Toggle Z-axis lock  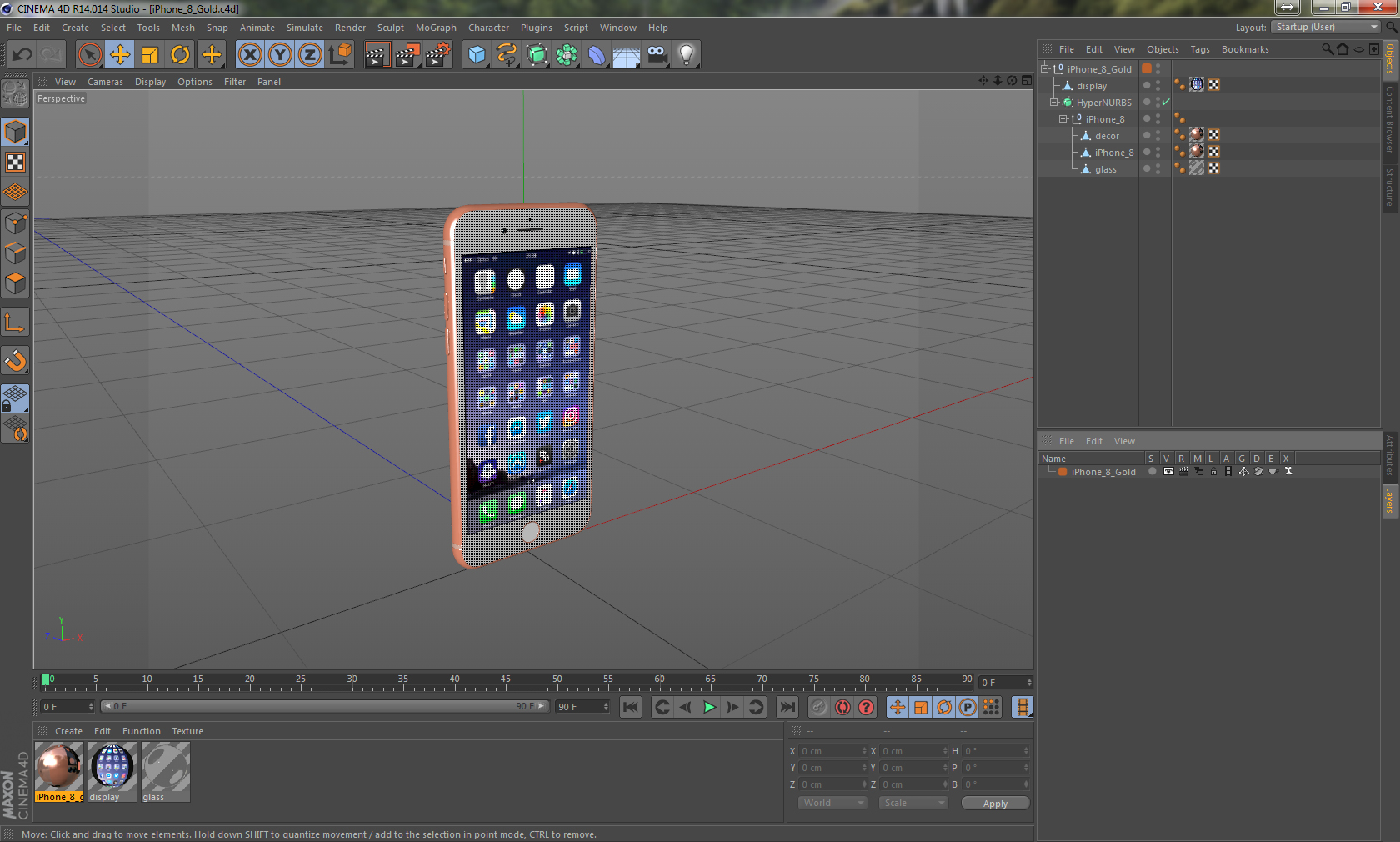click(x=310, y=55)
